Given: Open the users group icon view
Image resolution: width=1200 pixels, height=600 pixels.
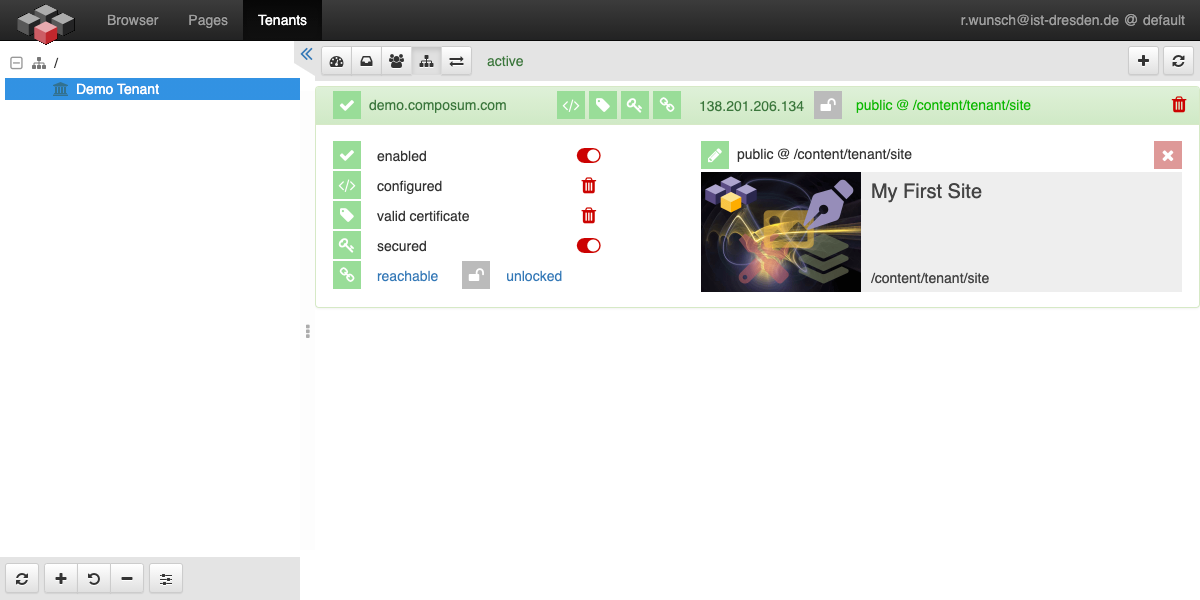Looking at the screenshot, I should click(396, 61).
